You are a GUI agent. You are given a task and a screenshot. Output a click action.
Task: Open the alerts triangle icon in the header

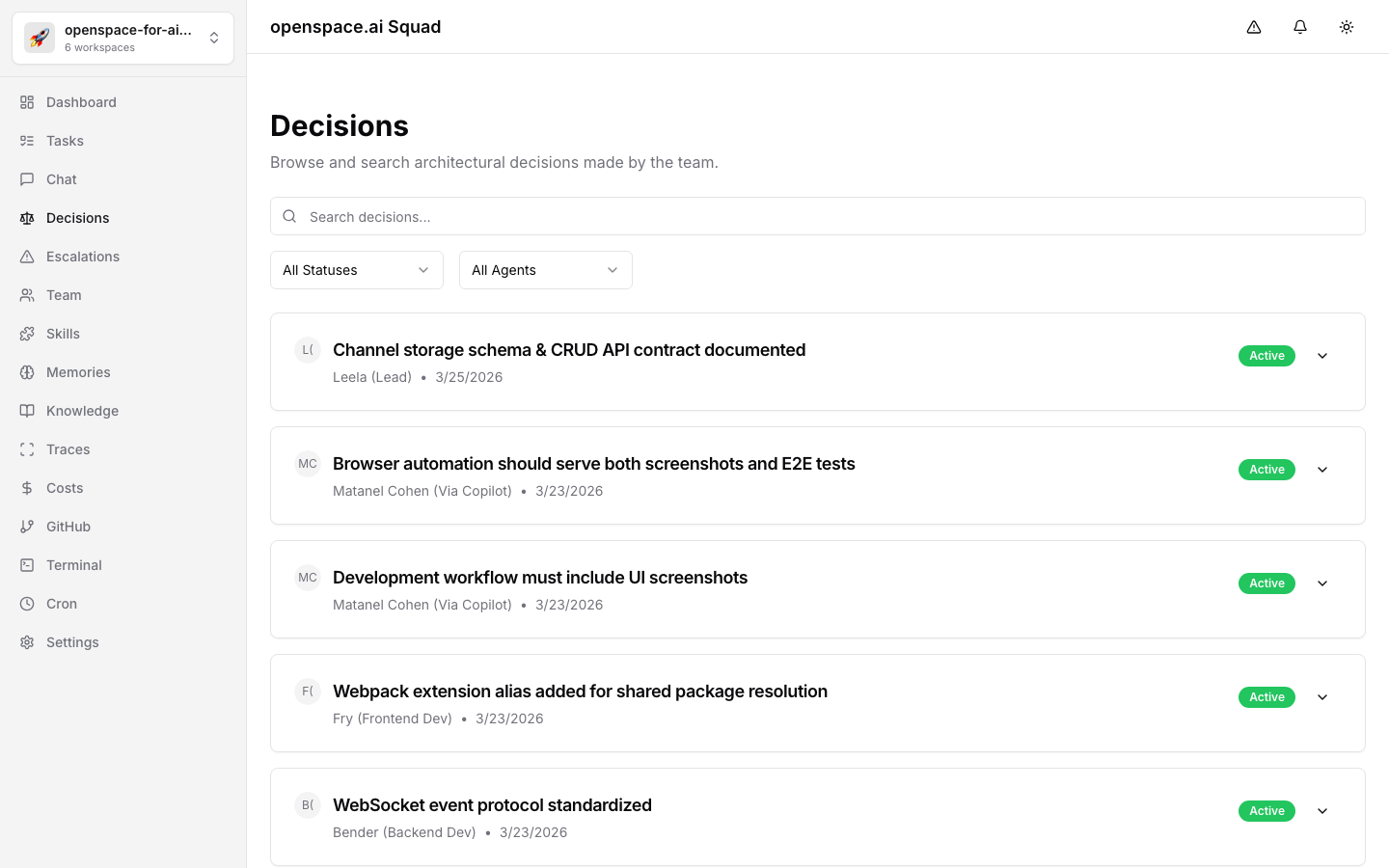1254,27
